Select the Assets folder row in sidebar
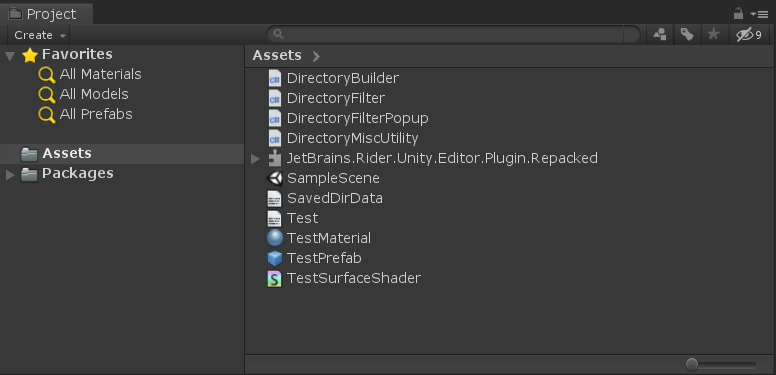 pyautogui.click(x=122, y=154)
